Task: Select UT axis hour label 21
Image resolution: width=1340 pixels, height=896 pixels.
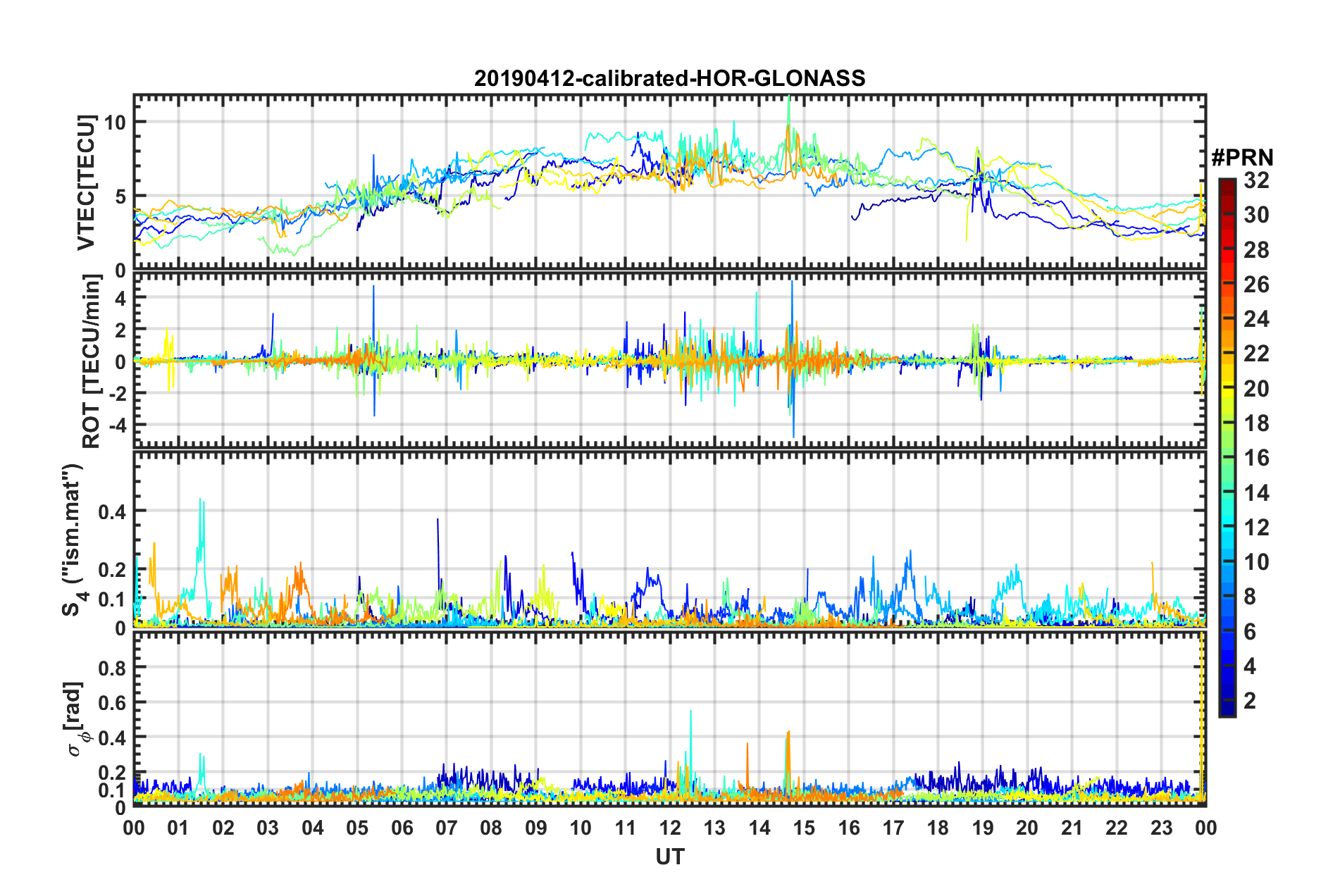Action: [1072, 828]
